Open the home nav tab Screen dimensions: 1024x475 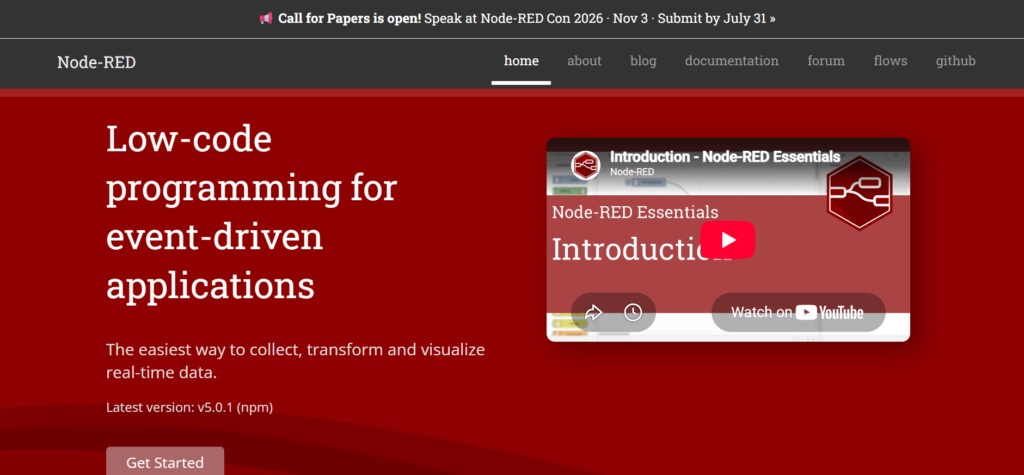pos(521,61)
